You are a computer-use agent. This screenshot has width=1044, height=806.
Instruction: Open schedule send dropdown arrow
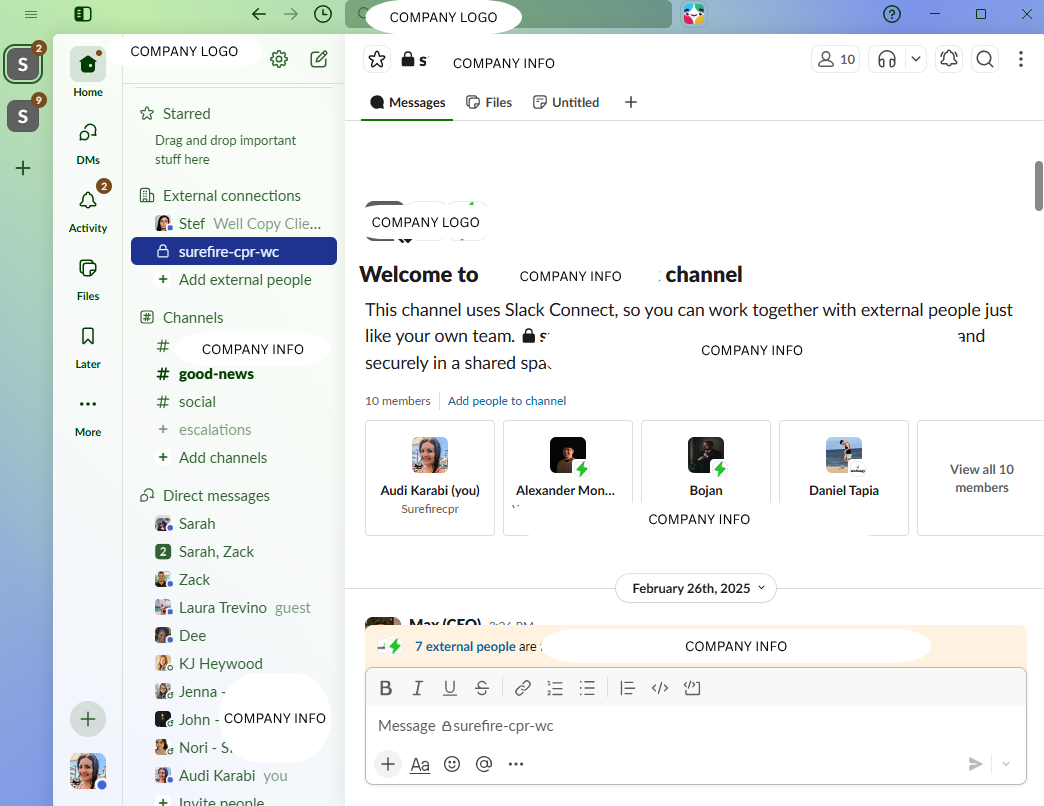point(1006,764)
